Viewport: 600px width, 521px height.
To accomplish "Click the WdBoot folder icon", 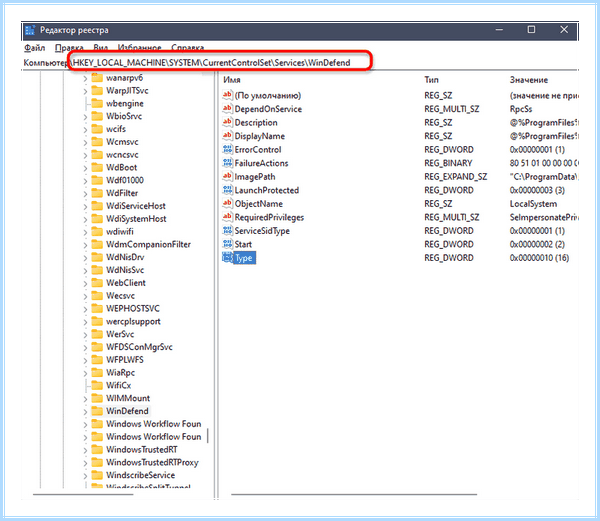I will [x=97, y=167].
